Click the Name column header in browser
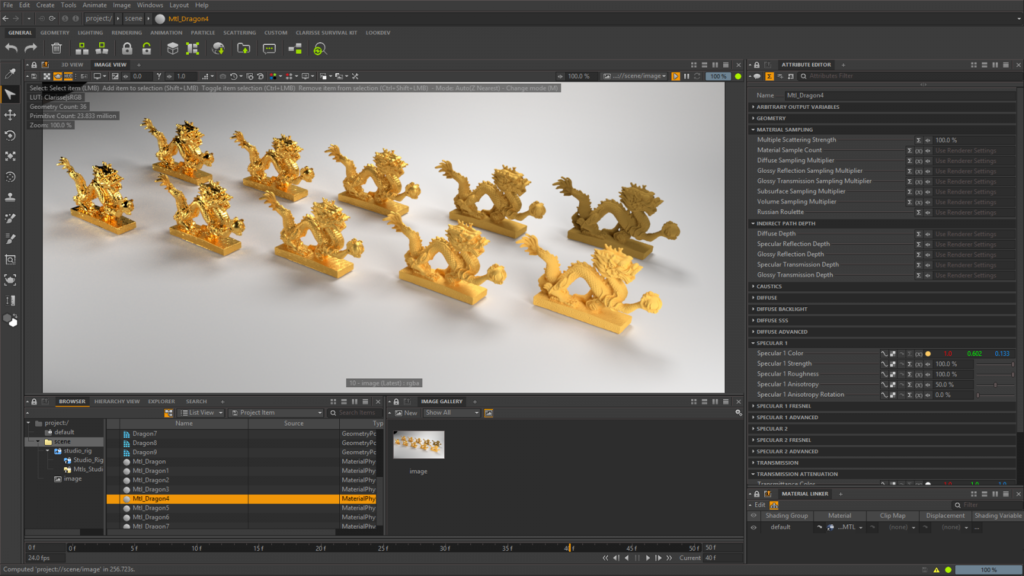 [184, 423]
